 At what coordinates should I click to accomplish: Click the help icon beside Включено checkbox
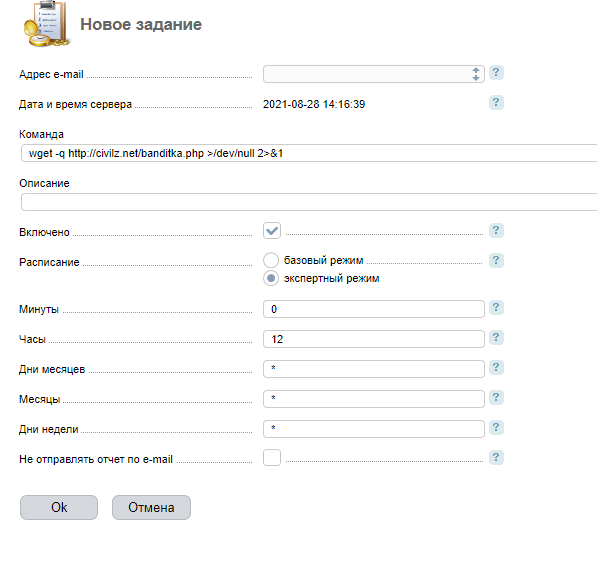496,230
